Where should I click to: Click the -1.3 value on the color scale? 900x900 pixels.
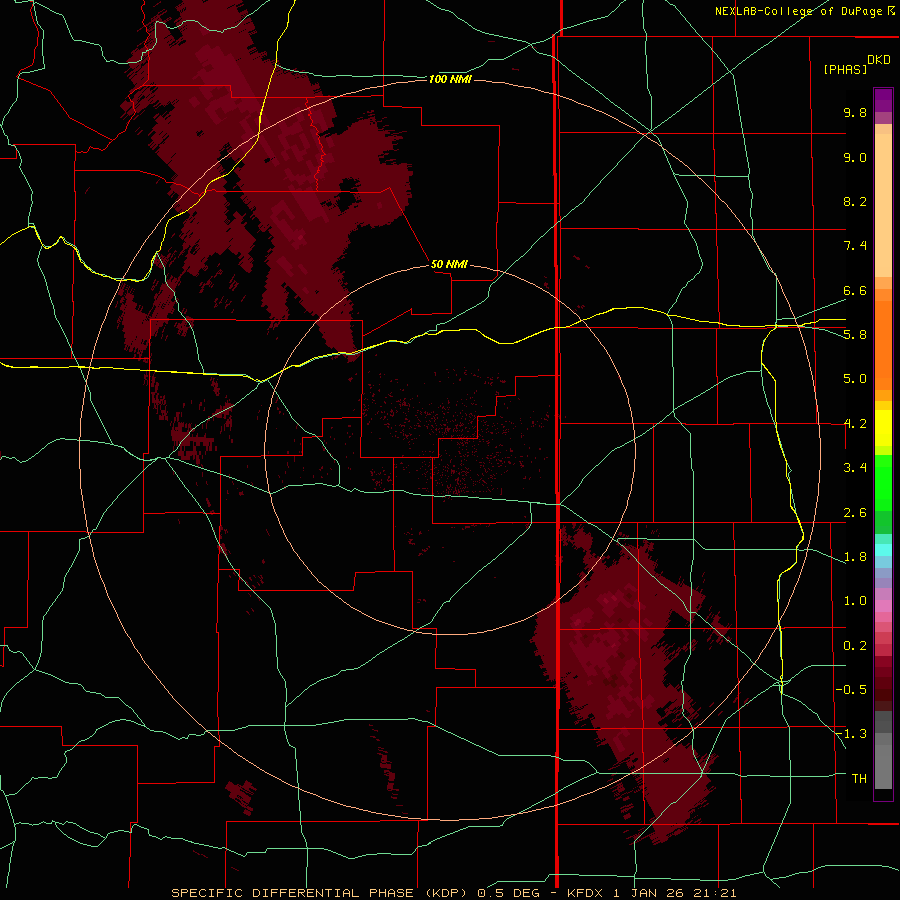tap(851, 734)
